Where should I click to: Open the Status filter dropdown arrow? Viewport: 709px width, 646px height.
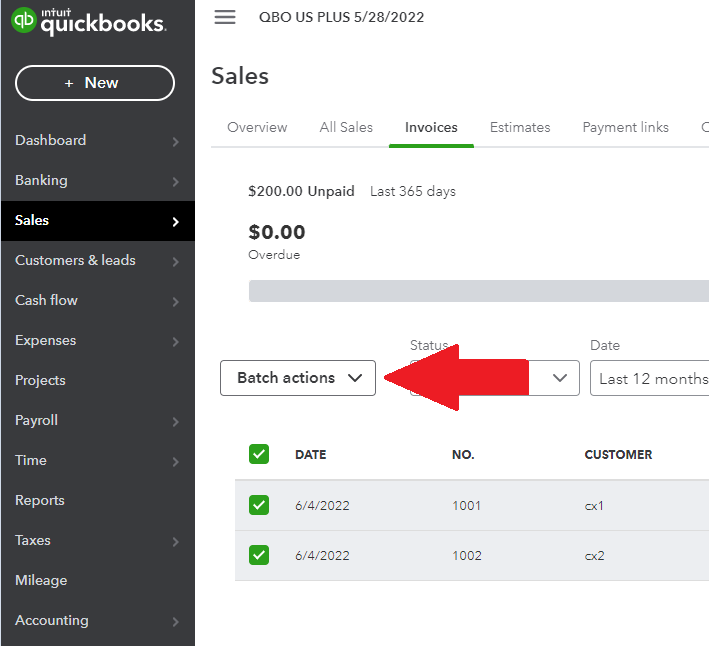pyautogui.click(x=560, y=378)
